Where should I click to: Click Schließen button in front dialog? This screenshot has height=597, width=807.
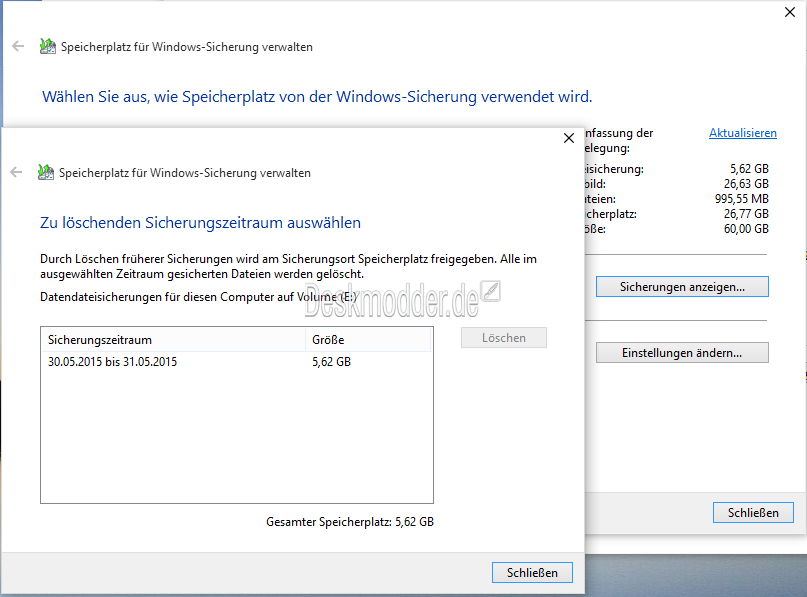point(532,573)
